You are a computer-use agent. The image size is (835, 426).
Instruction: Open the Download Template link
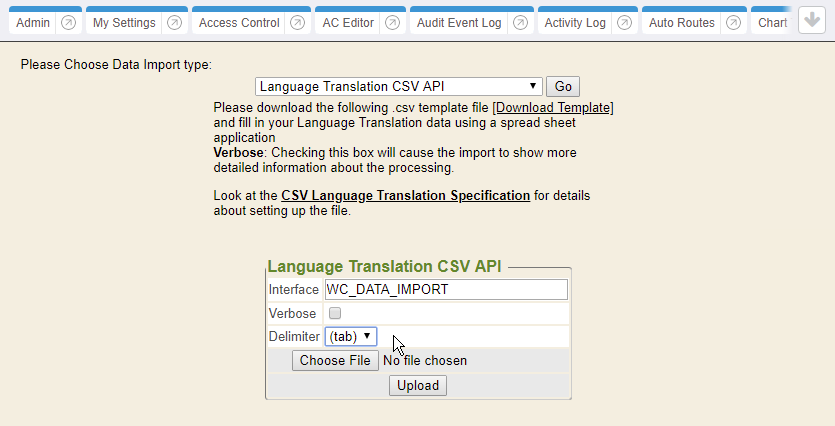[553, 107]
